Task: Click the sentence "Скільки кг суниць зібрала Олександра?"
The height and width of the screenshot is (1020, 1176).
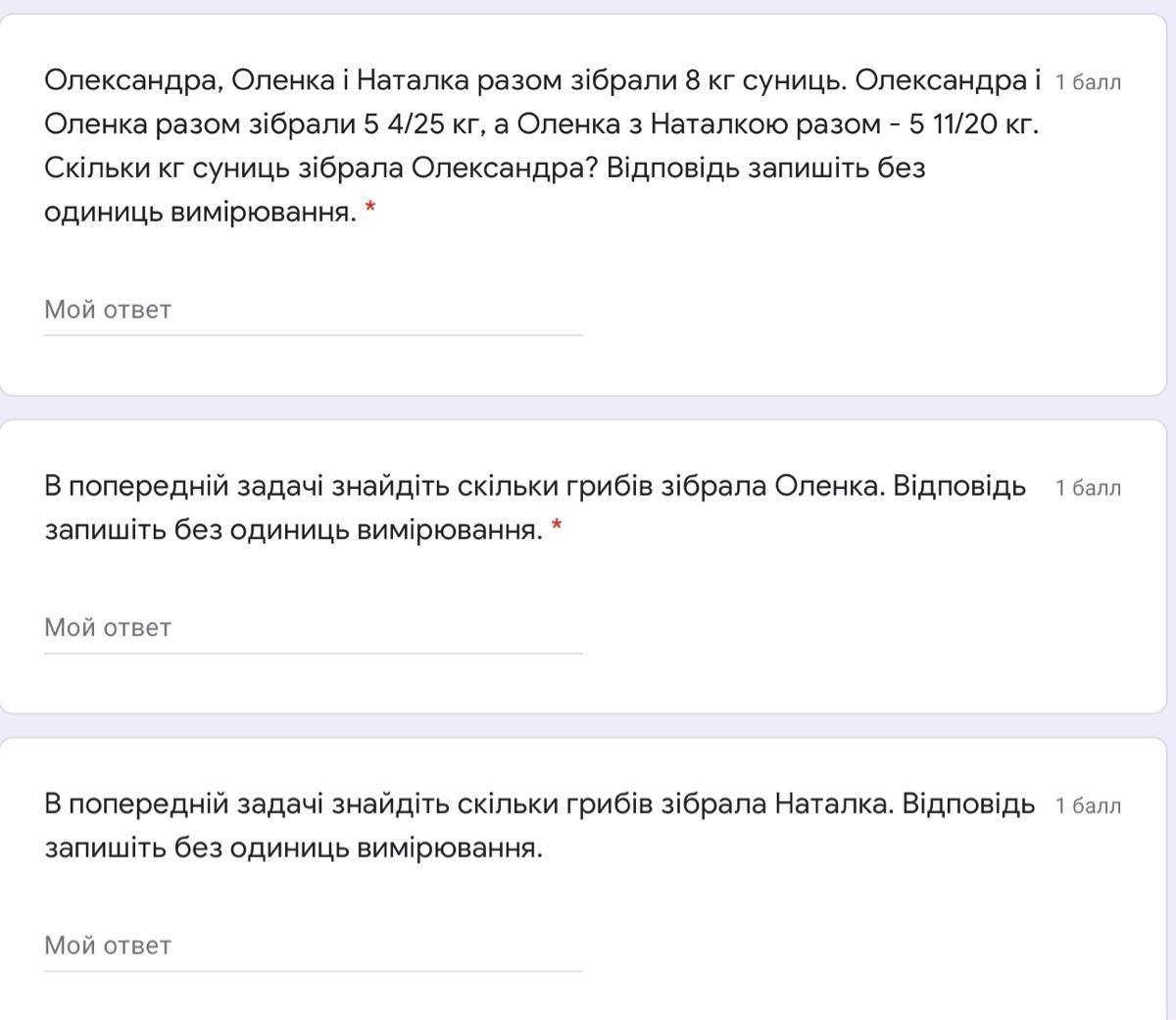Action: [x=320, y=169]
